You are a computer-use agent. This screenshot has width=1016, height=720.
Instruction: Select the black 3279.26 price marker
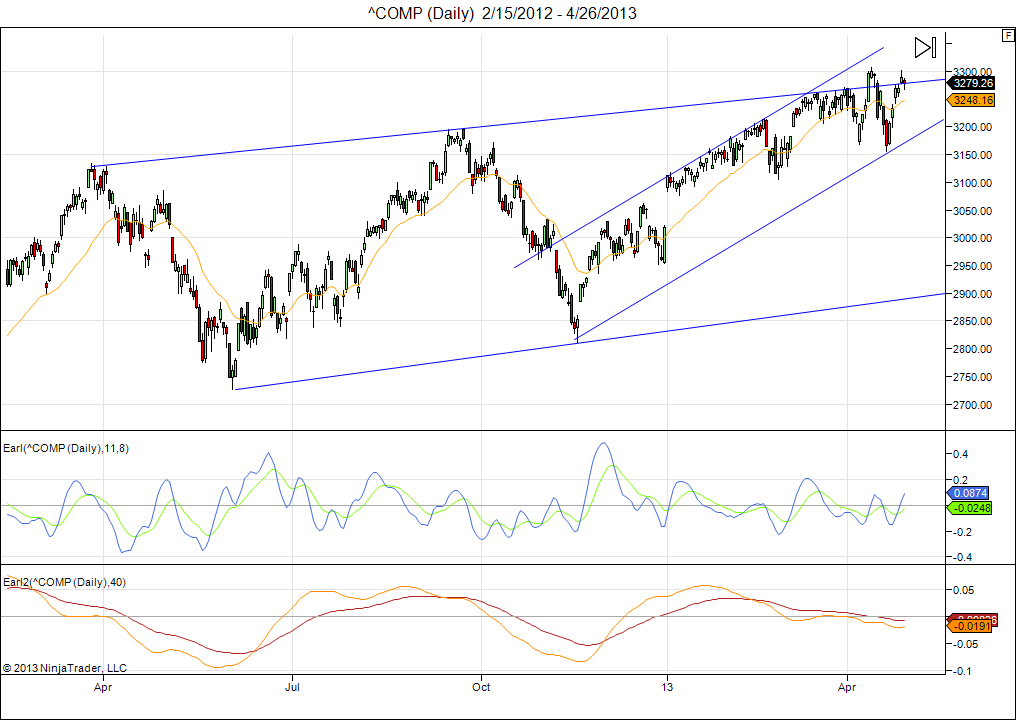click(x=972, y=83)
